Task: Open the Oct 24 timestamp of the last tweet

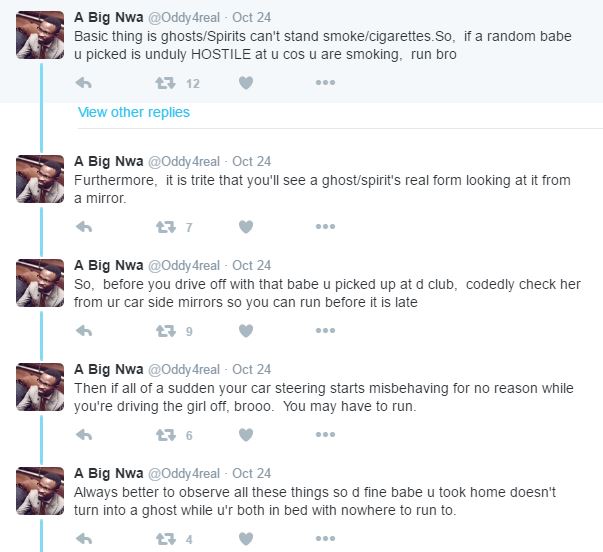Action: [x=251, y=473]
